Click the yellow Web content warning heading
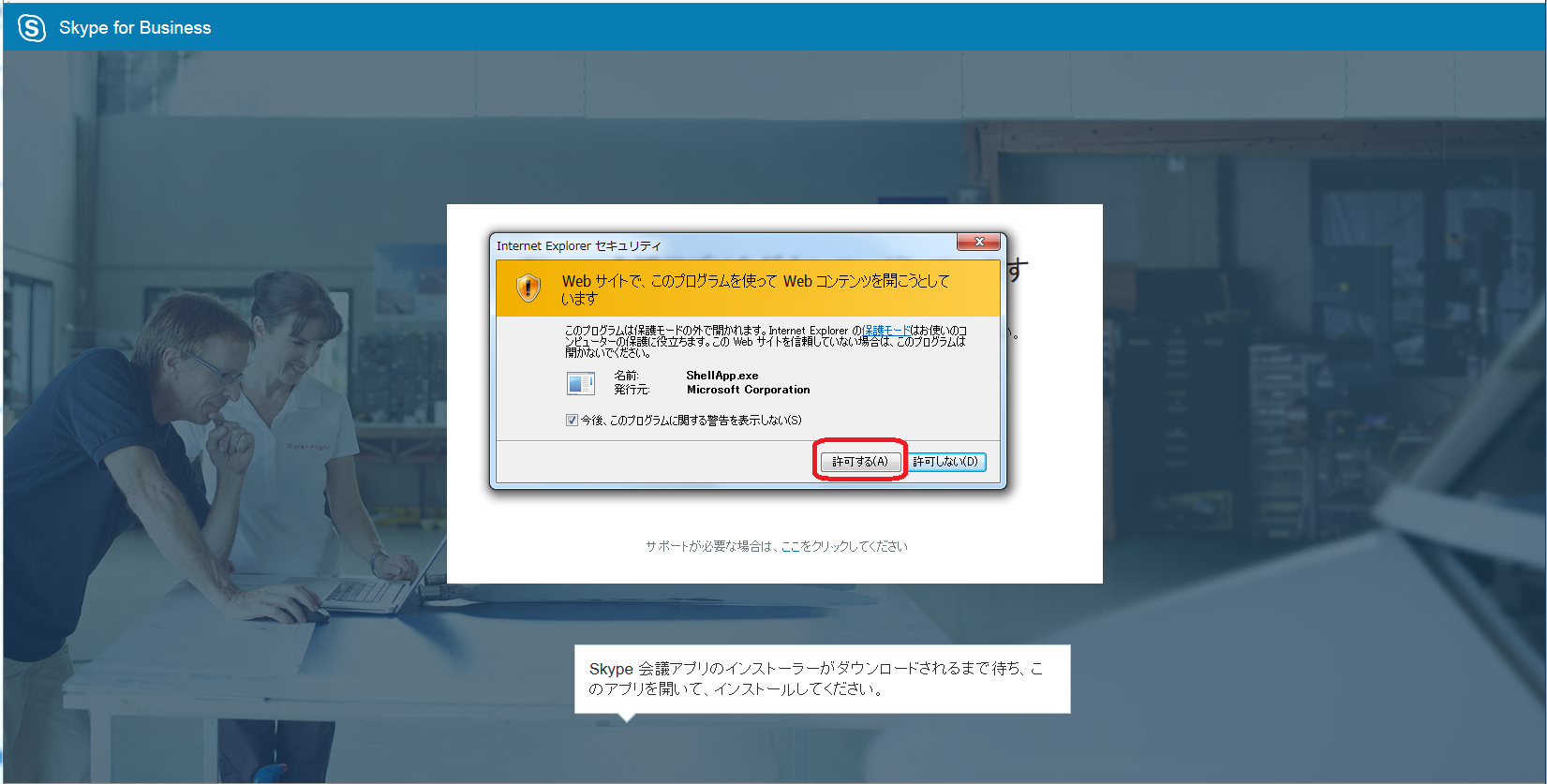Image resolution: width=1547 pixels, height=784 pixels. coord(755,289)
